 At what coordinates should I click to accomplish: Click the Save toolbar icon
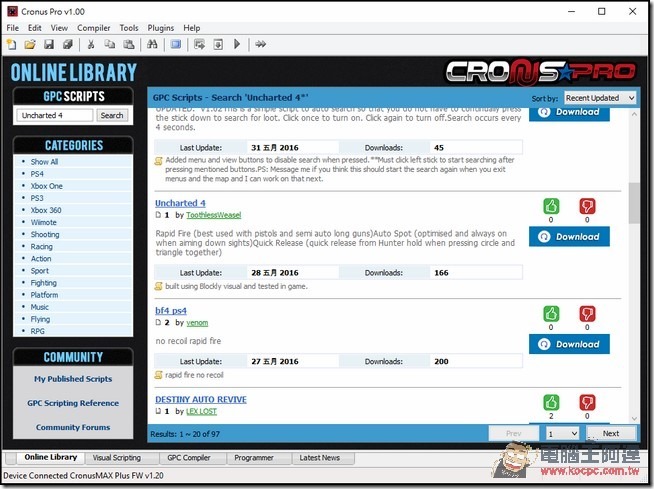49,44
